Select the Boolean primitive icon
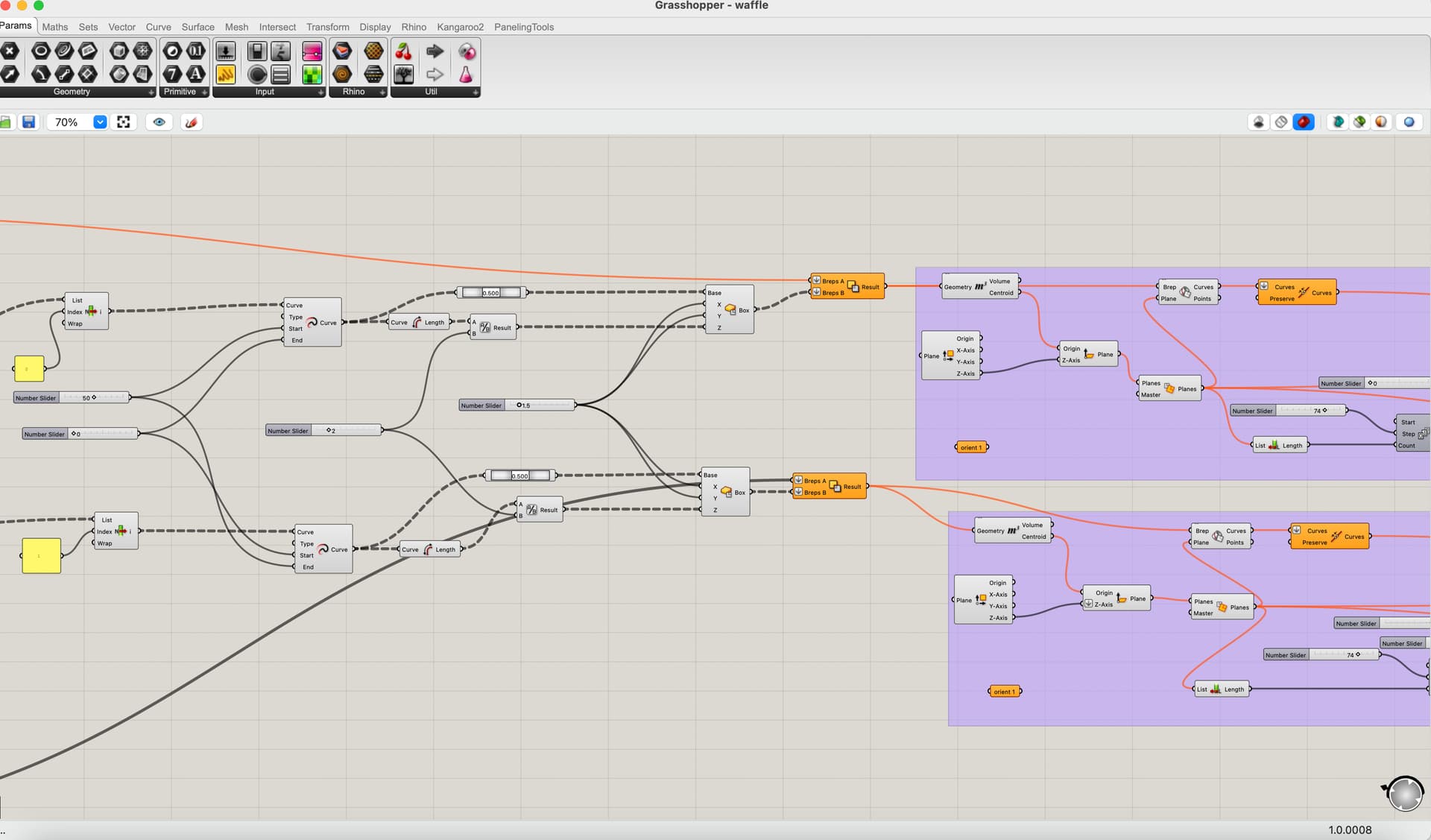Viewport: 1431px width, 840px height. (x=172, y=51)
